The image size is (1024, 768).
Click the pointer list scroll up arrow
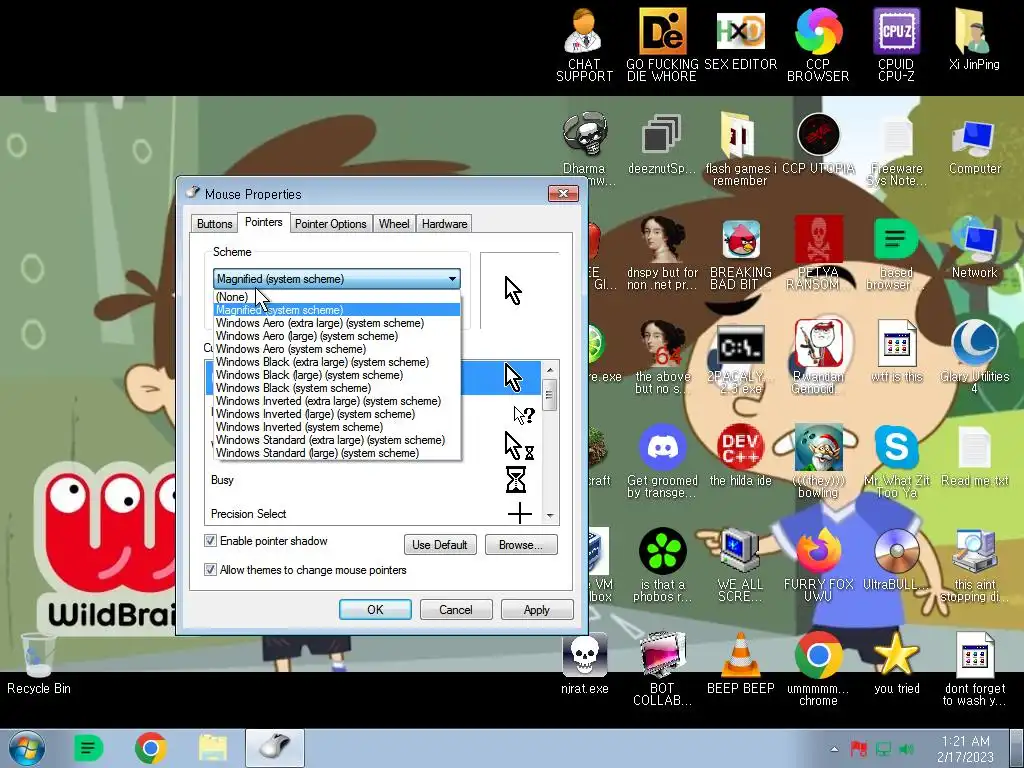coord(550,369)
